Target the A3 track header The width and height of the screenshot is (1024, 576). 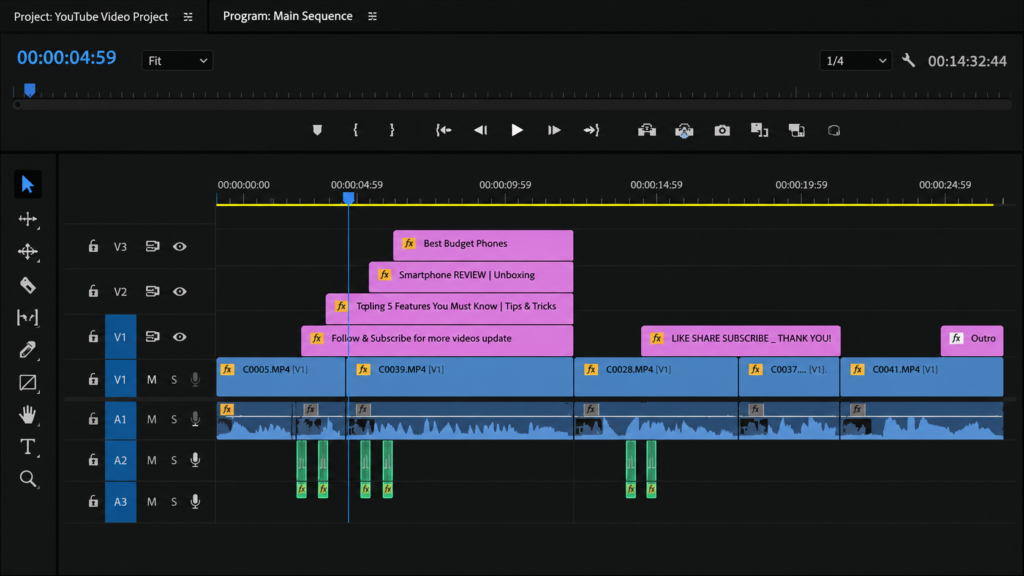pyautogui.click(x=120, y=502)
